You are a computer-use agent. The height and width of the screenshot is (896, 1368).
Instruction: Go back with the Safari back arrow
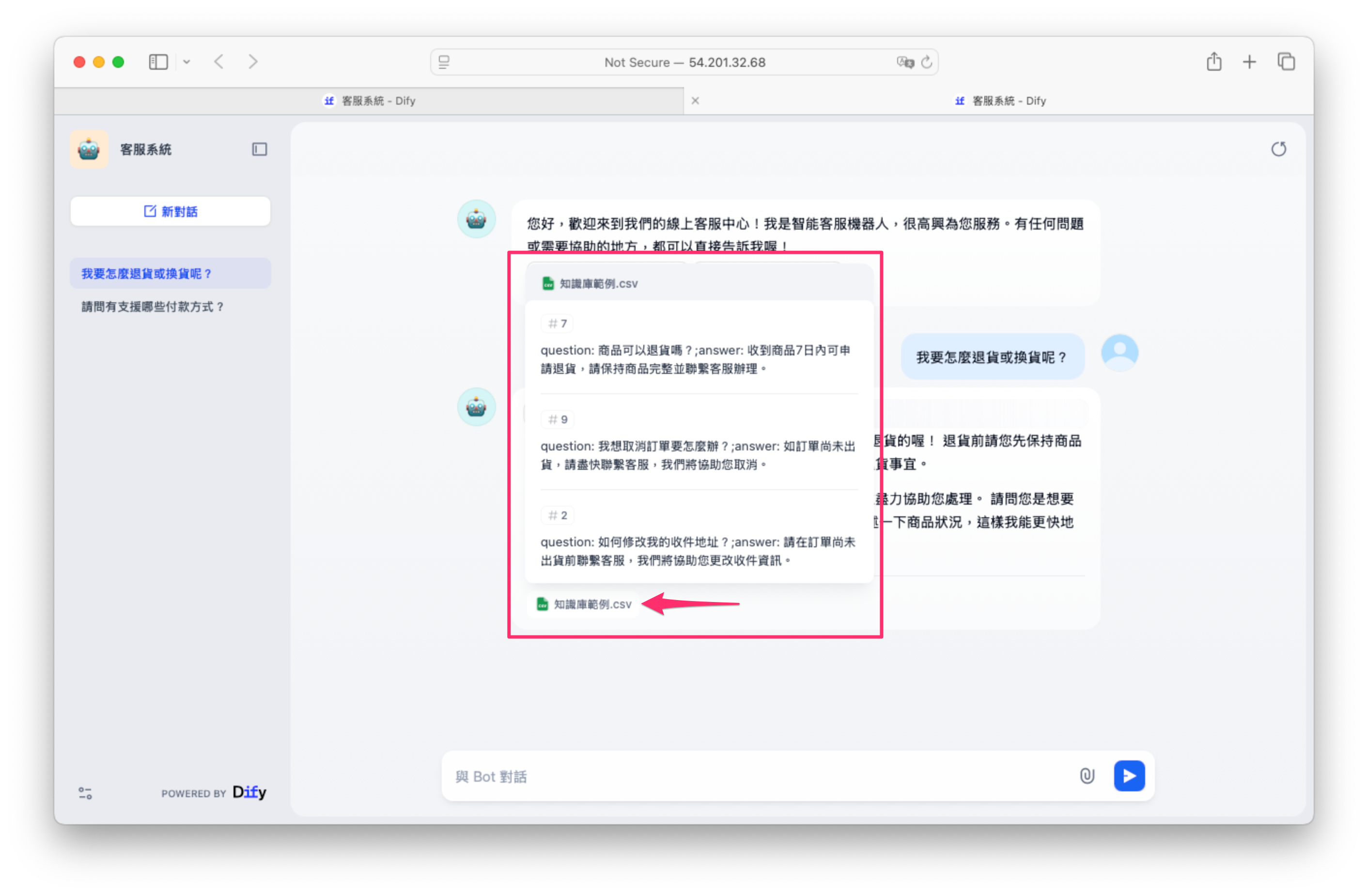point(219,62)
